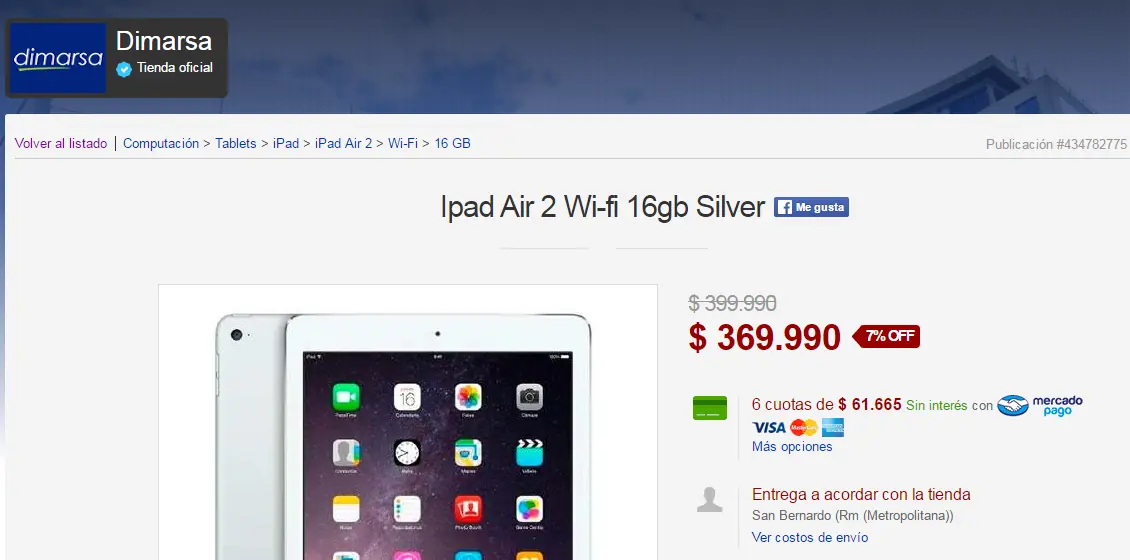Click the MasterCard logo
Screen dimensions: 1130x560
(804, 427)
